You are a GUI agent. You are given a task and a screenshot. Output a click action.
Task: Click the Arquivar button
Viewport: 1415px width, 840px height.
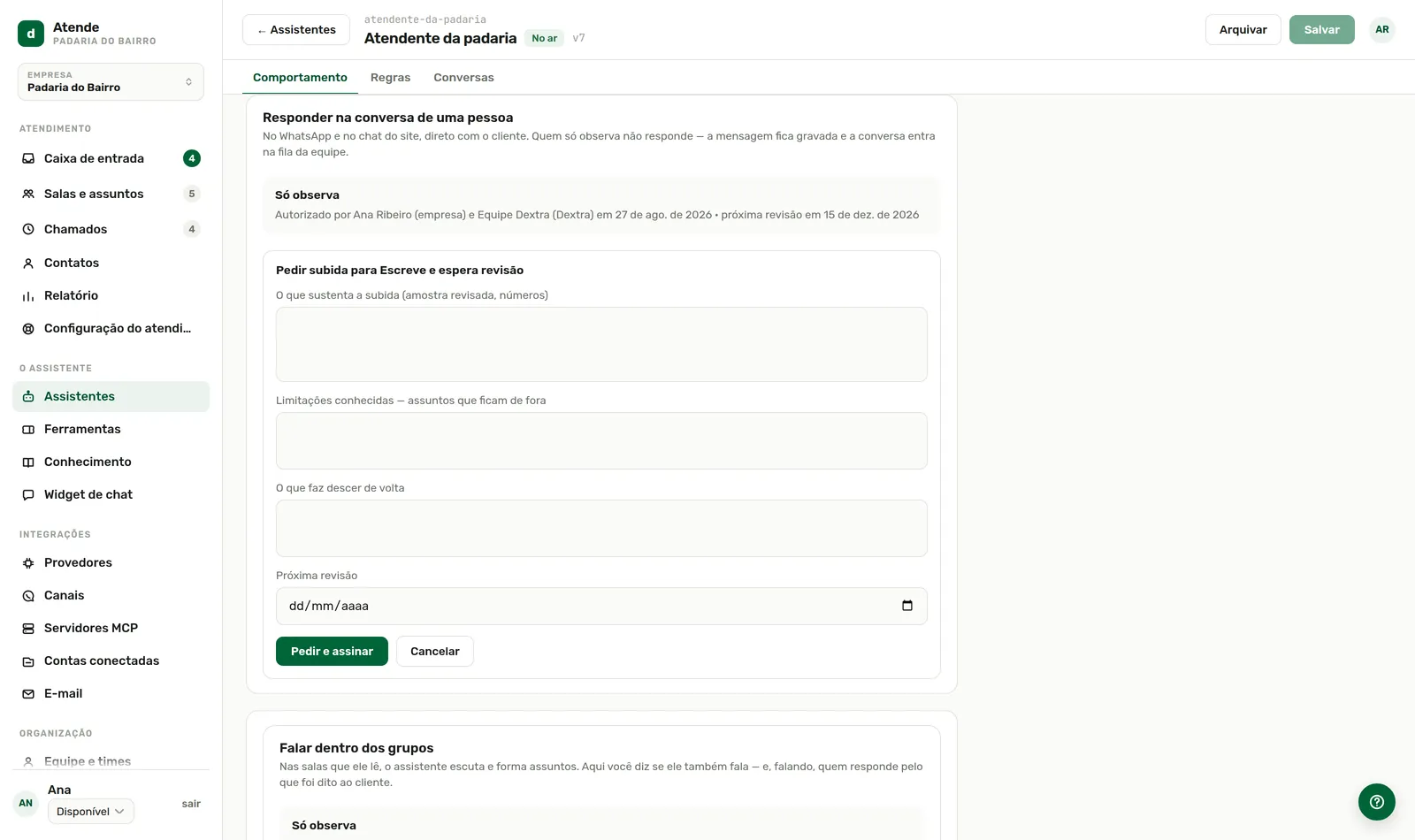(x=1243, y=29)
